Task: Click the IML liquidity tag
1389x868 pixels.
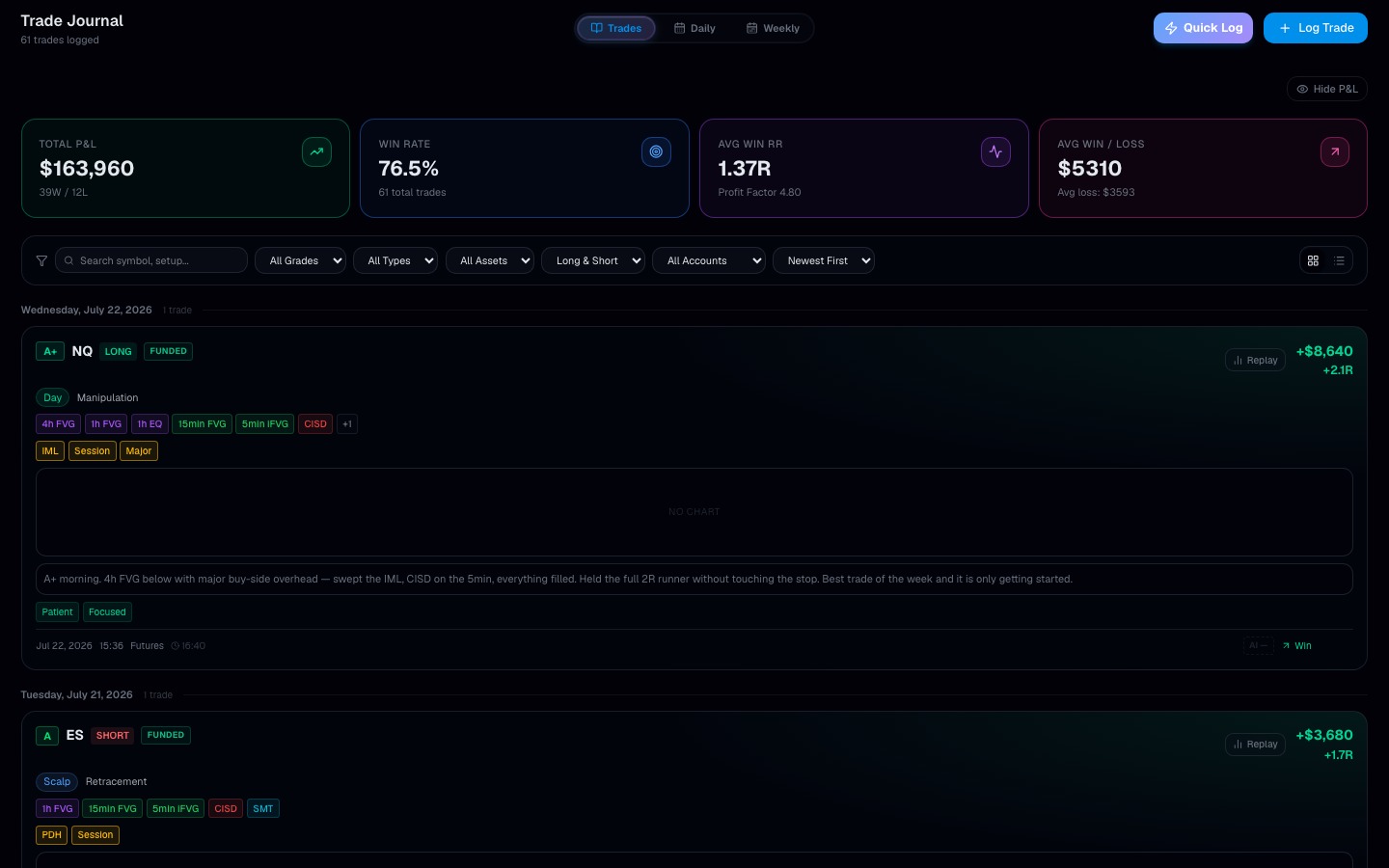Action: (50, 451)
